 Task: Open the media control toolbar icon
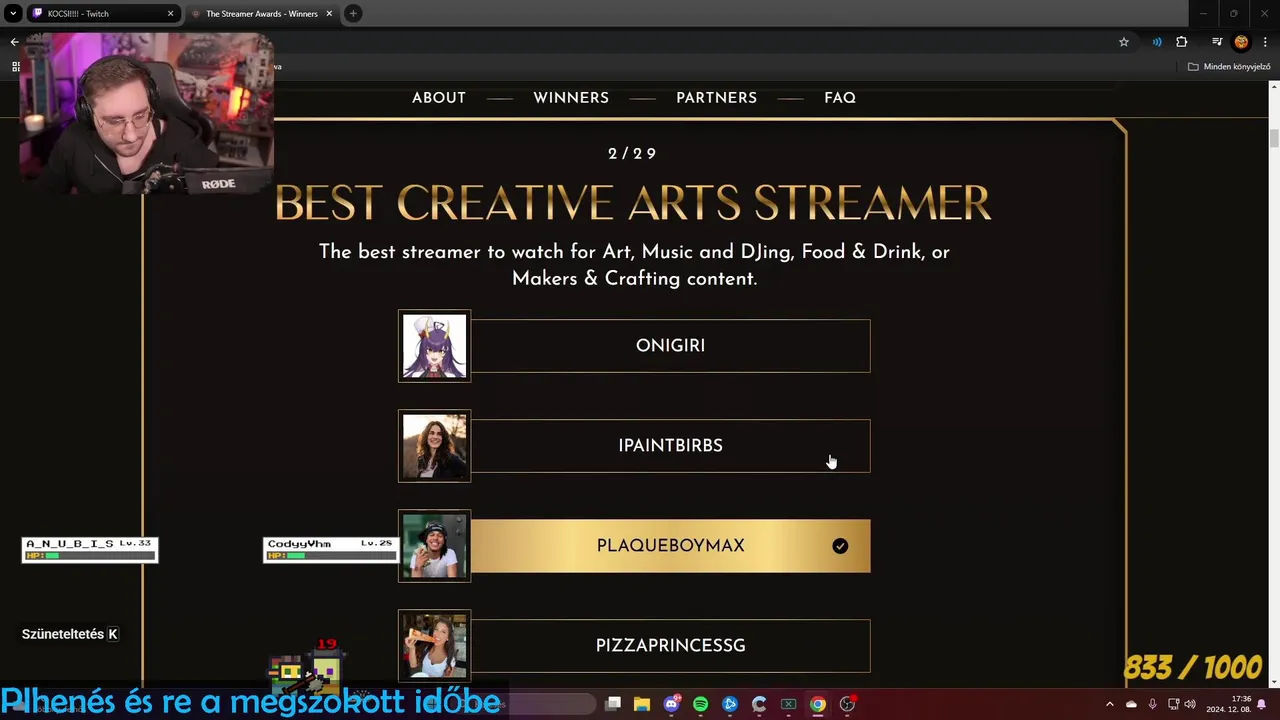pyautogui.click(x=1217, y=42)
